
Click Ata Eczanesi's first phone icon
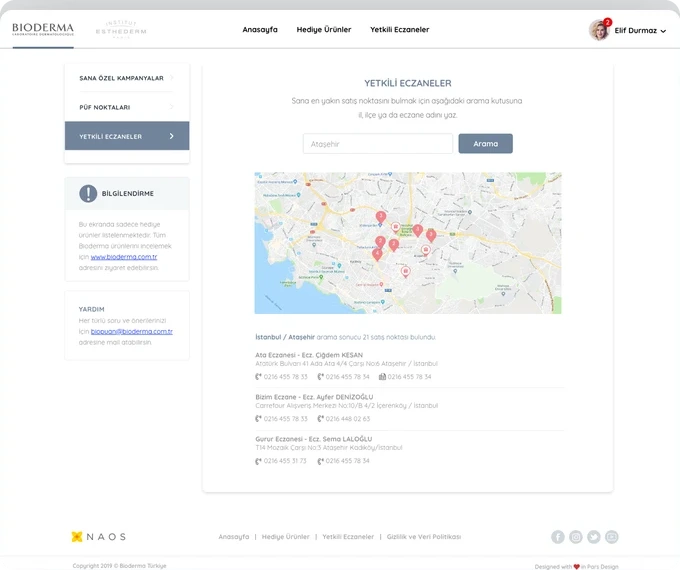coord(258,377)
